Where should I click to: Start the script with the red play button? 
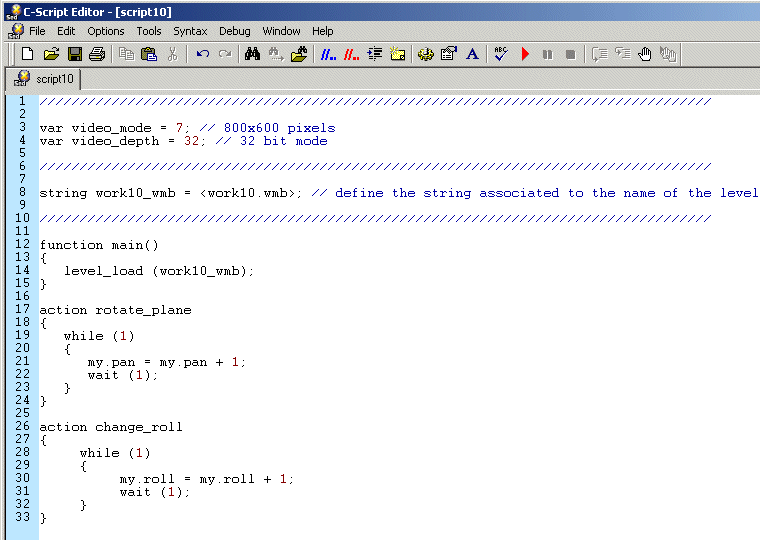(525, 54)
